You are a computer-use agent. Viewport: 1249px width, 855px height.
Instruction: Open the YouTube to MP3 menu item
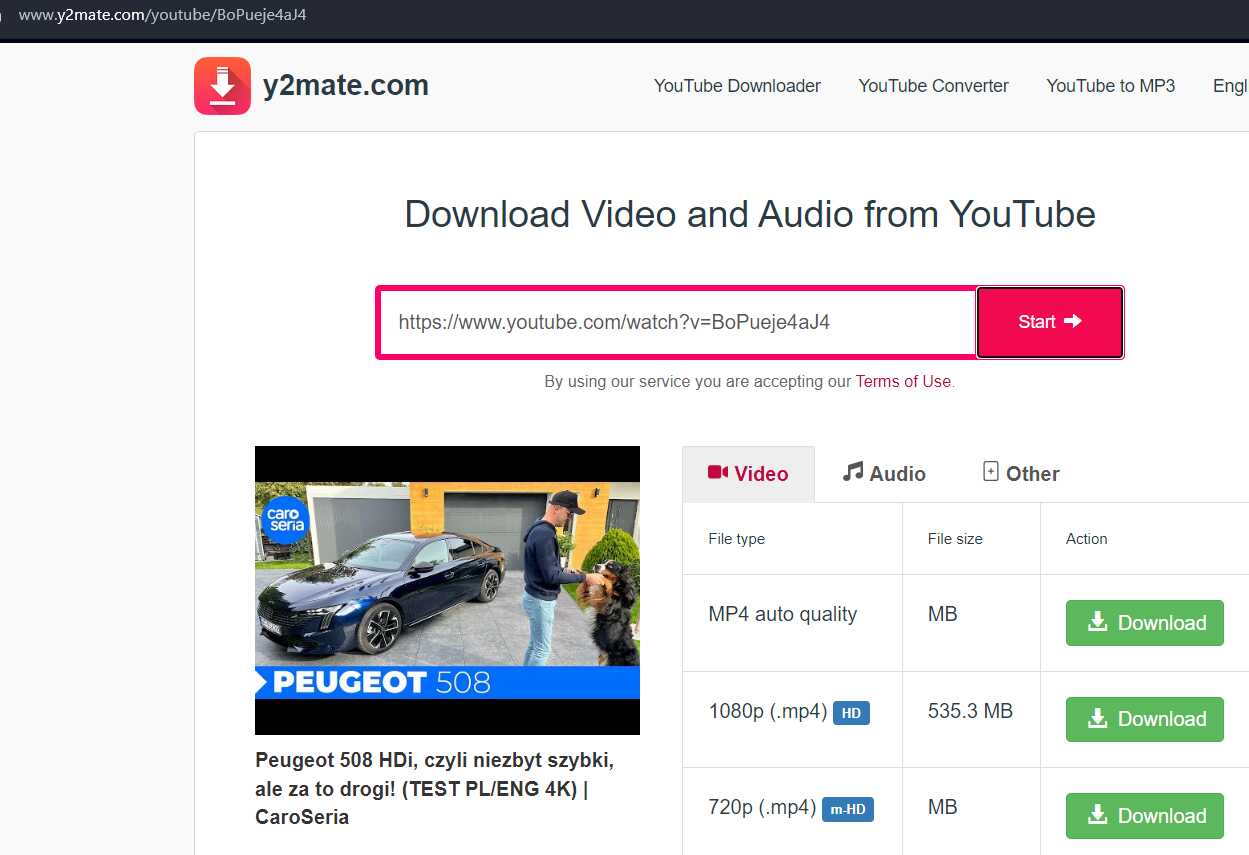pos(1110,86)
